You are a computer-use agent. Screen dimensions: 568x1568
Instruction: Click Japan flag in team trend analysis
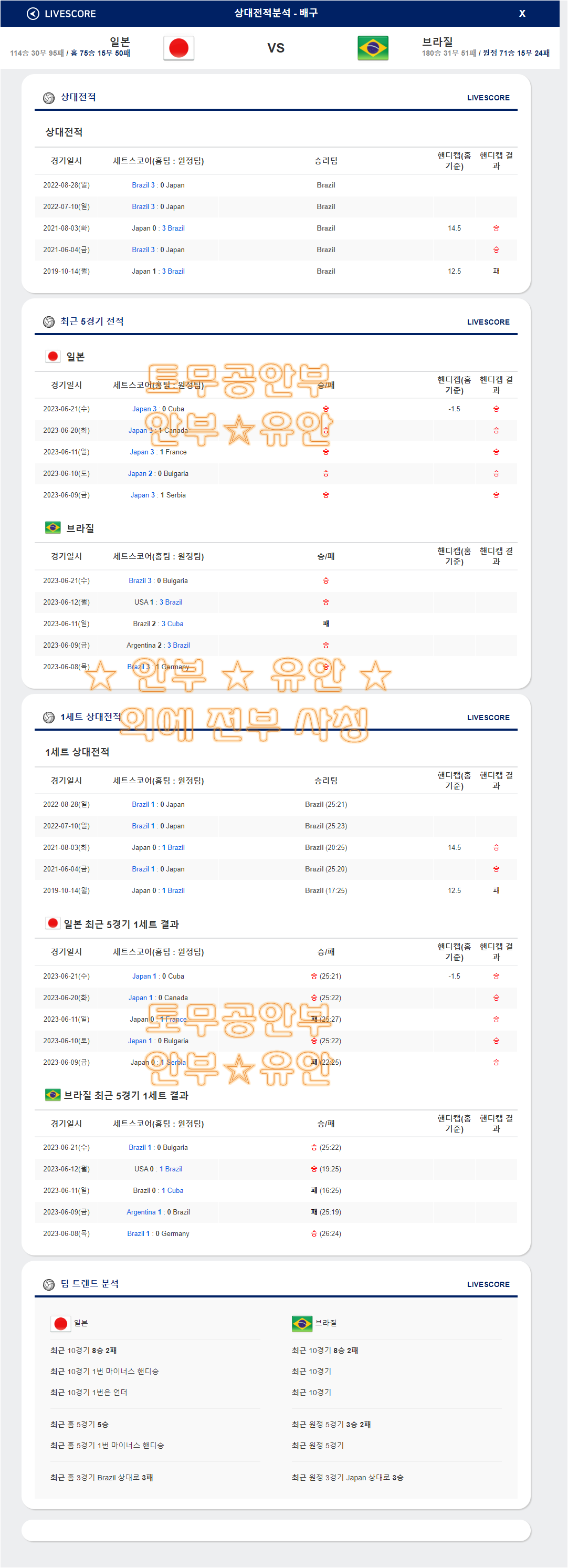click(60, 1323)
